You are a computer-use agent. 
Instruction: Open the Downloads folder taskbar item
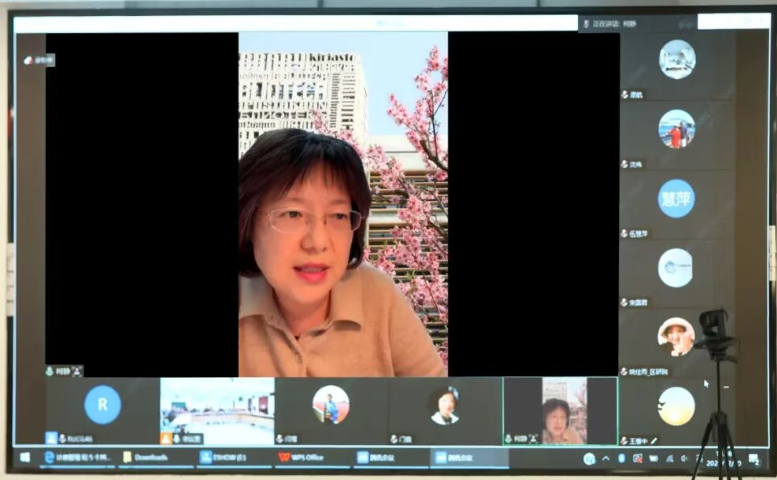click(x=145, y=457)
